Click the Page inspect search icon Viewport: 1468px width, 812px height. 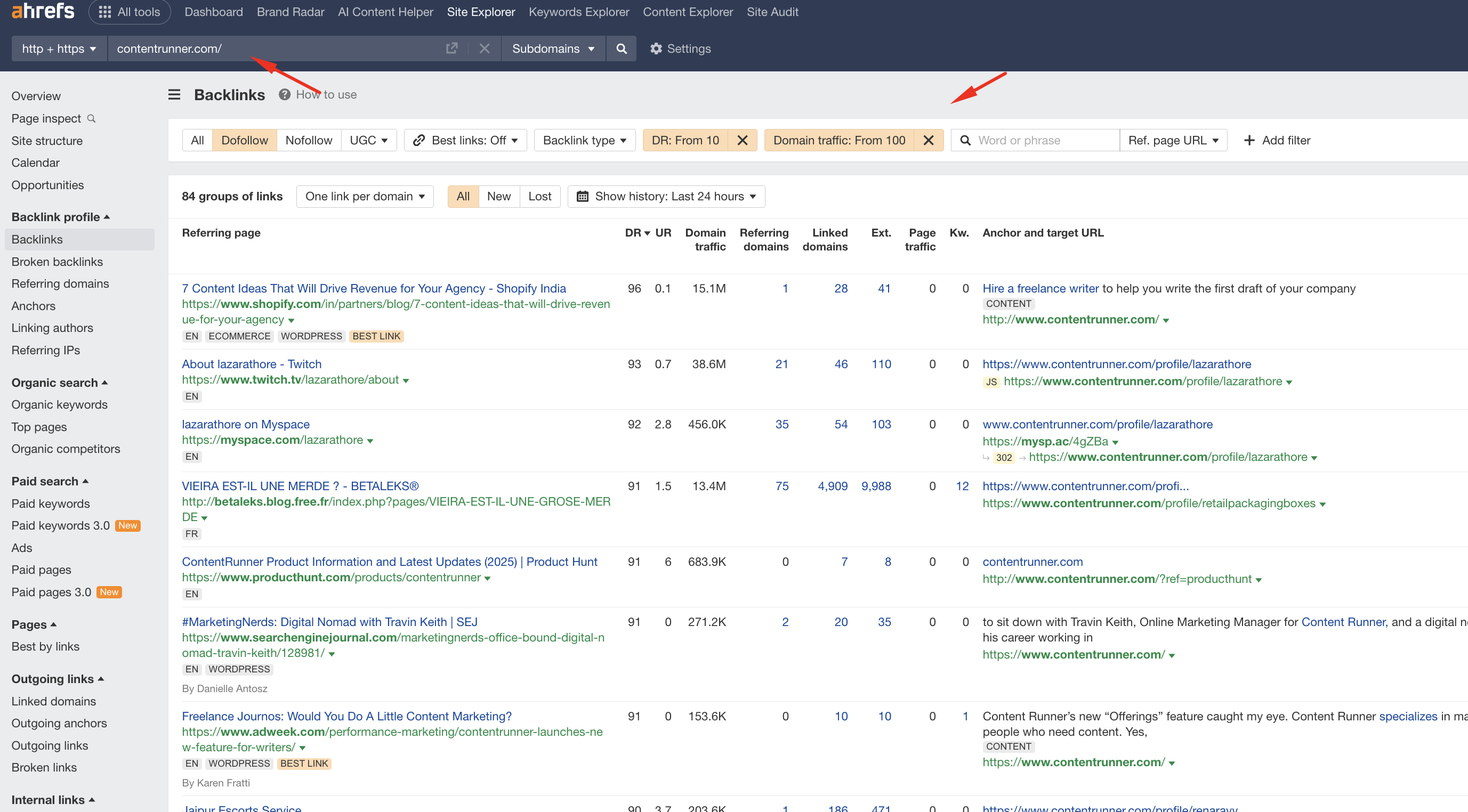point(91,118)
